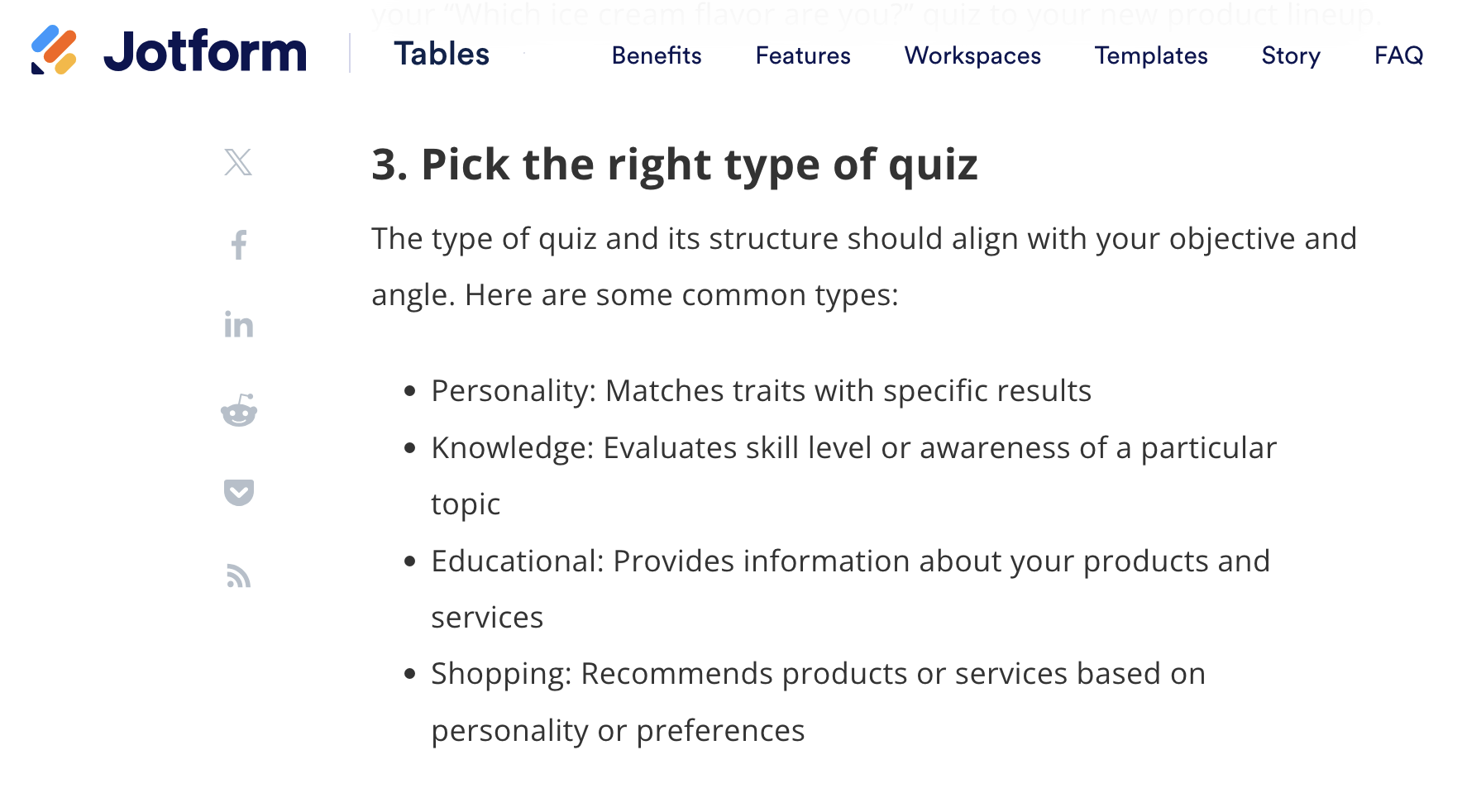
Task: Go to the Workspaces section
Action: pyautogui.click(x=972, y=55)
